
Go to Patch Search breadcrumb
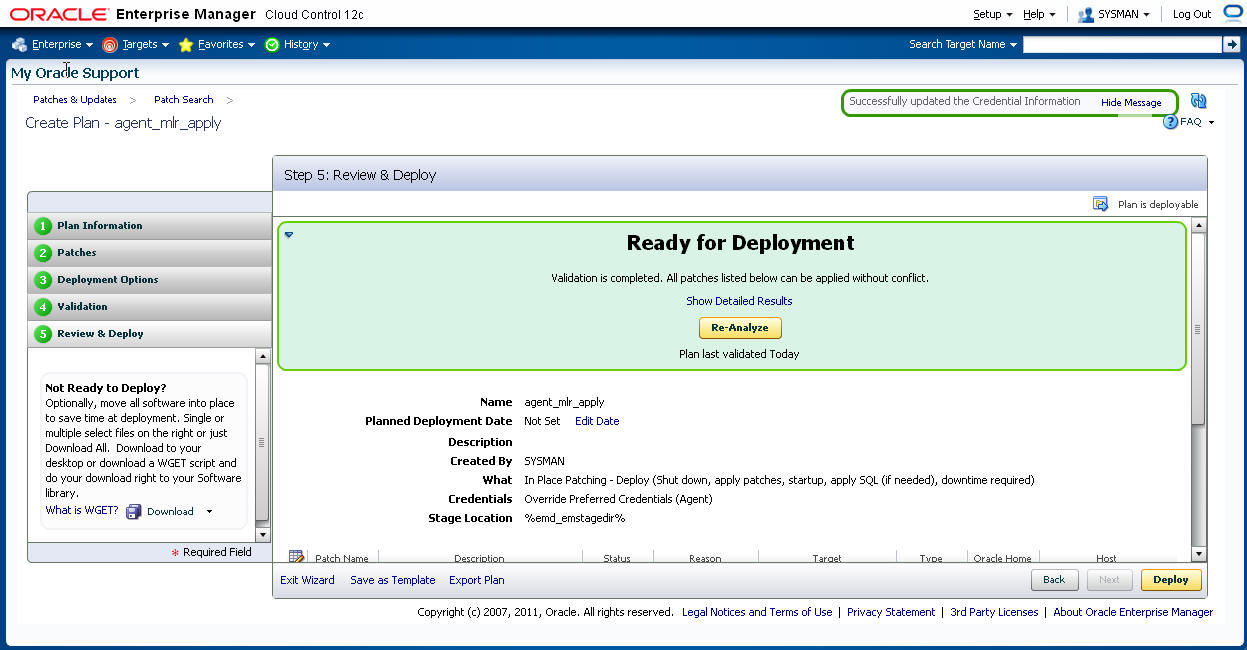click(184, 100)
